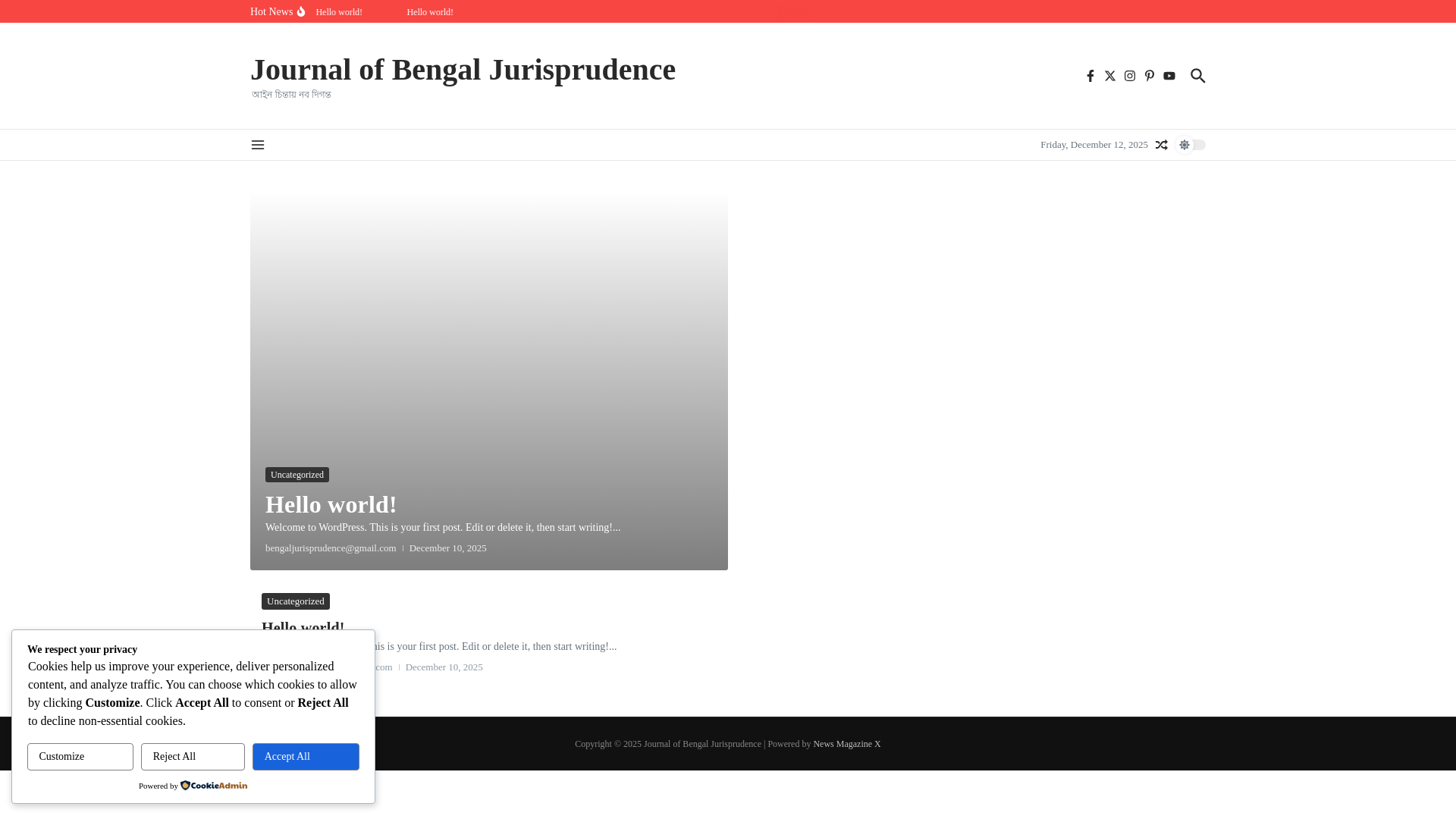Screen dimensions: 1456x819
Task: Open the Facebook social icon
Action: [x=1090, y=76]
